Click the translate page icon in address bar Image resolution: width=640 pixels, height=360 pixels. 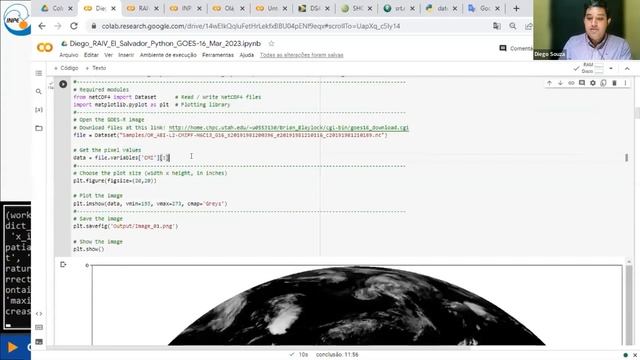[497, 26]
